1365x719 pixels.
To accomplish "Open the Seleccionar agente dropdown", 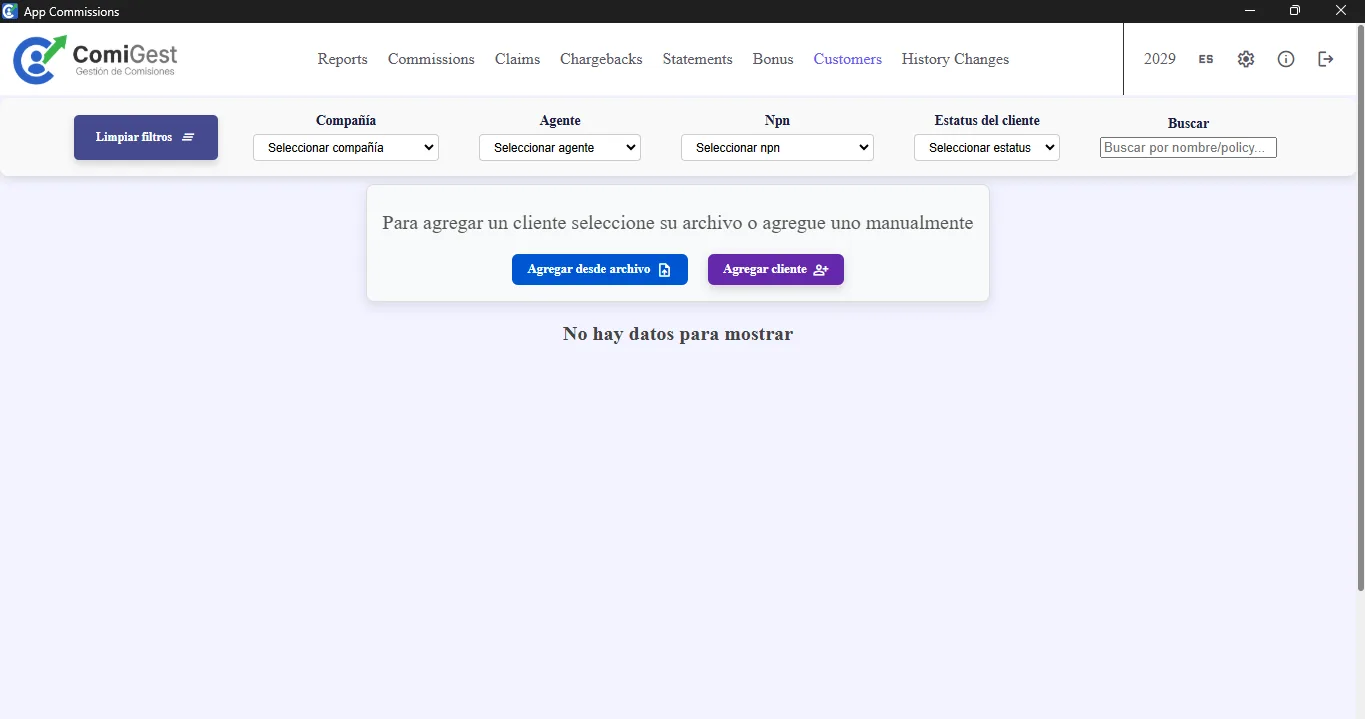I will pos(560,147).
